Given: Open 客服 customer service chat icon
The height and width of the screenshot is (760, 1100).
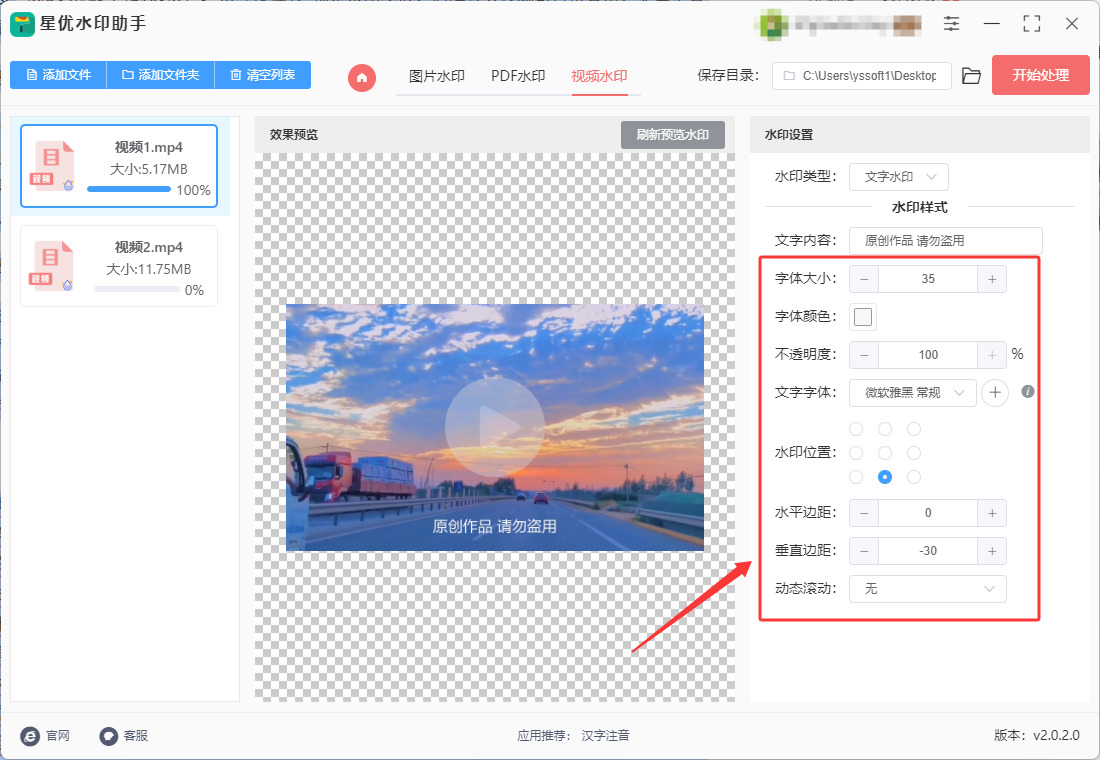Looking at the screenshot, I should coord(109,735).
